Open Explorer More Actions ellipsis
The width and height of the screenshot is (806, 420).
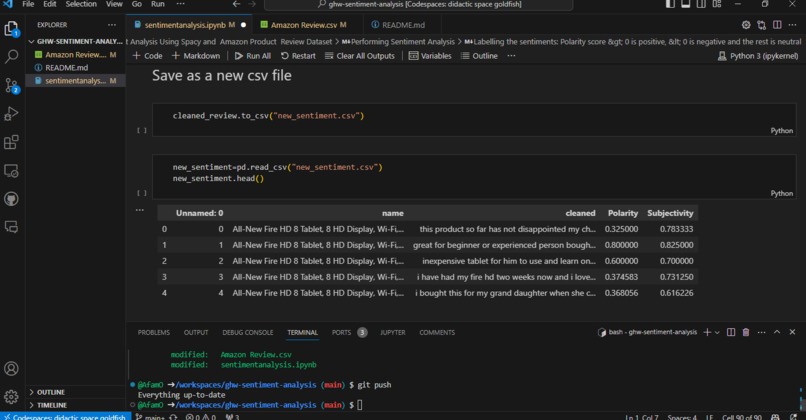click(112, 25)
